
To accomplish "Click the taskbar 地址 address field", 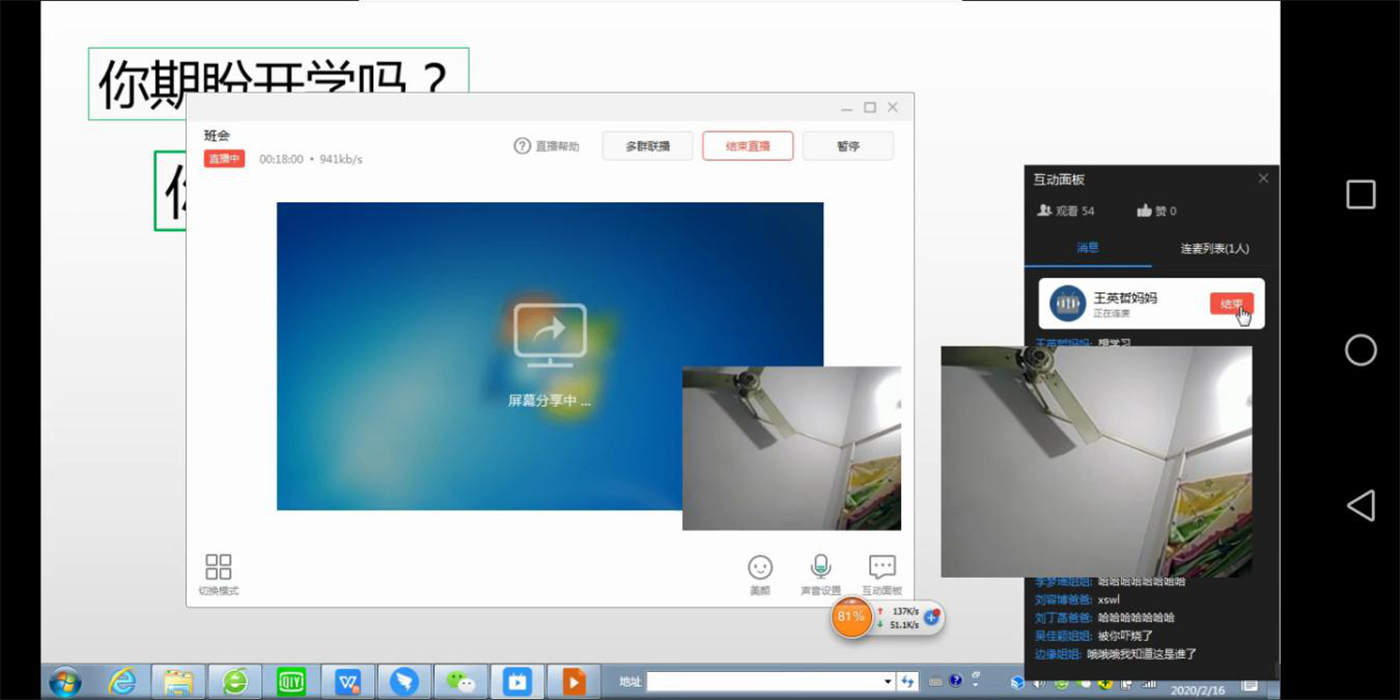I will click(764, 681).
